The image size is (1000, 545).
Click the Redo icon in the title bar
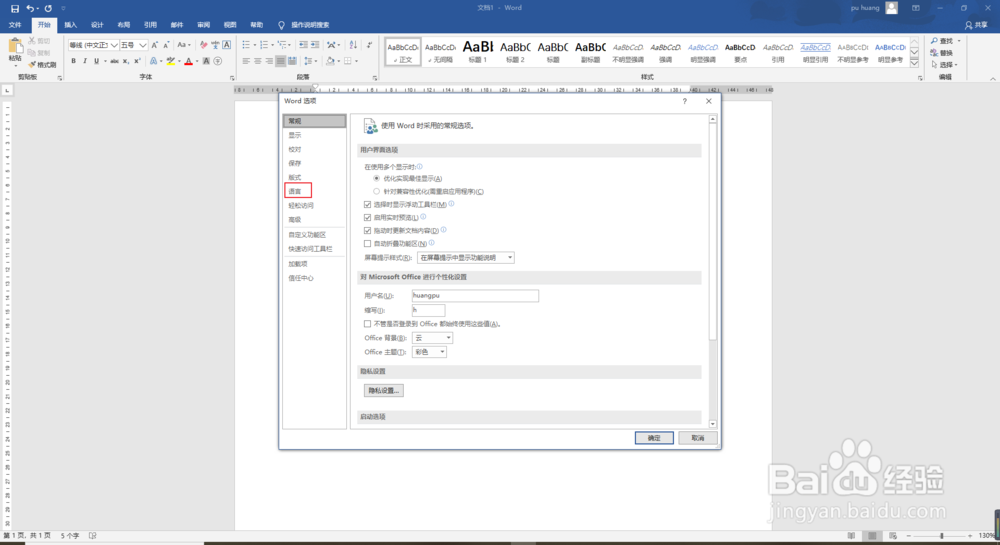coord(48,8)
